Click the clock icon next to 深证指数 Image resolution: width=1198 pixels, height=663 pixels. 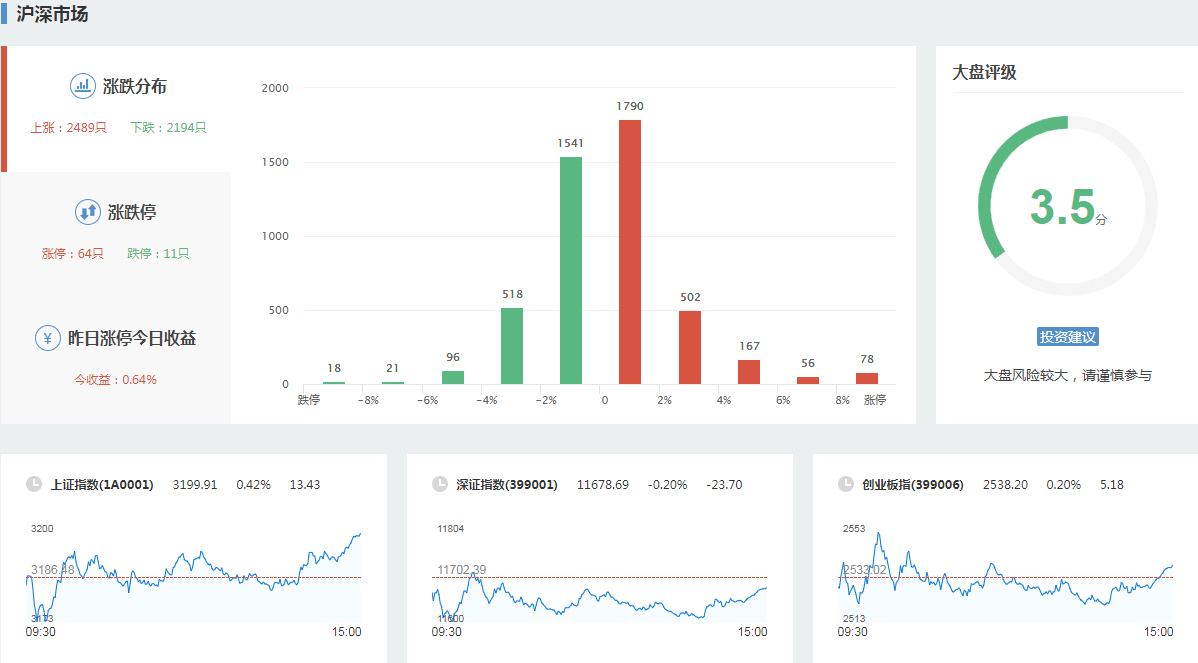click(x=440, y=485)
